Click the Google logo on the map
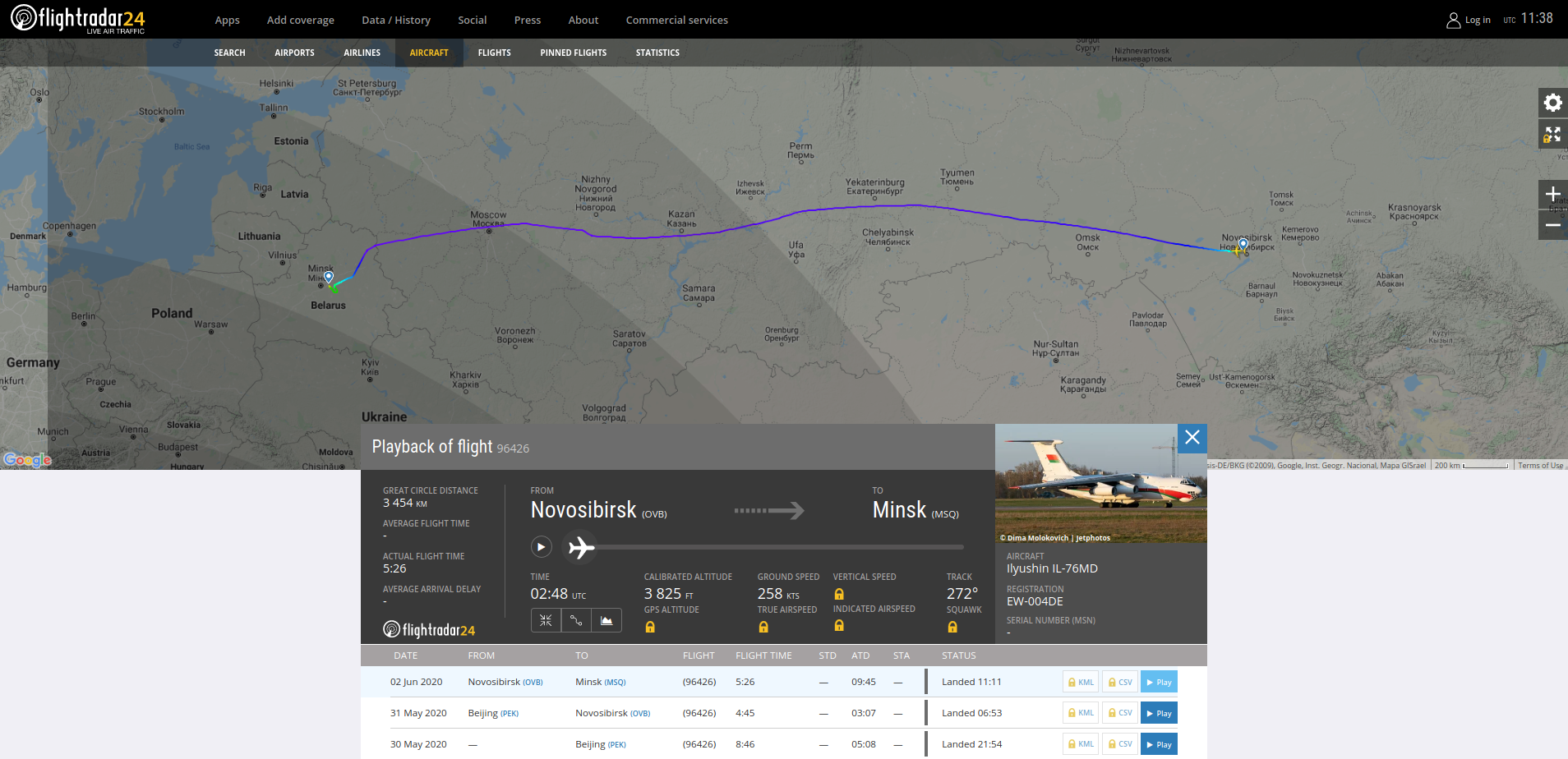1568x759 pixels. coord(27,460)
